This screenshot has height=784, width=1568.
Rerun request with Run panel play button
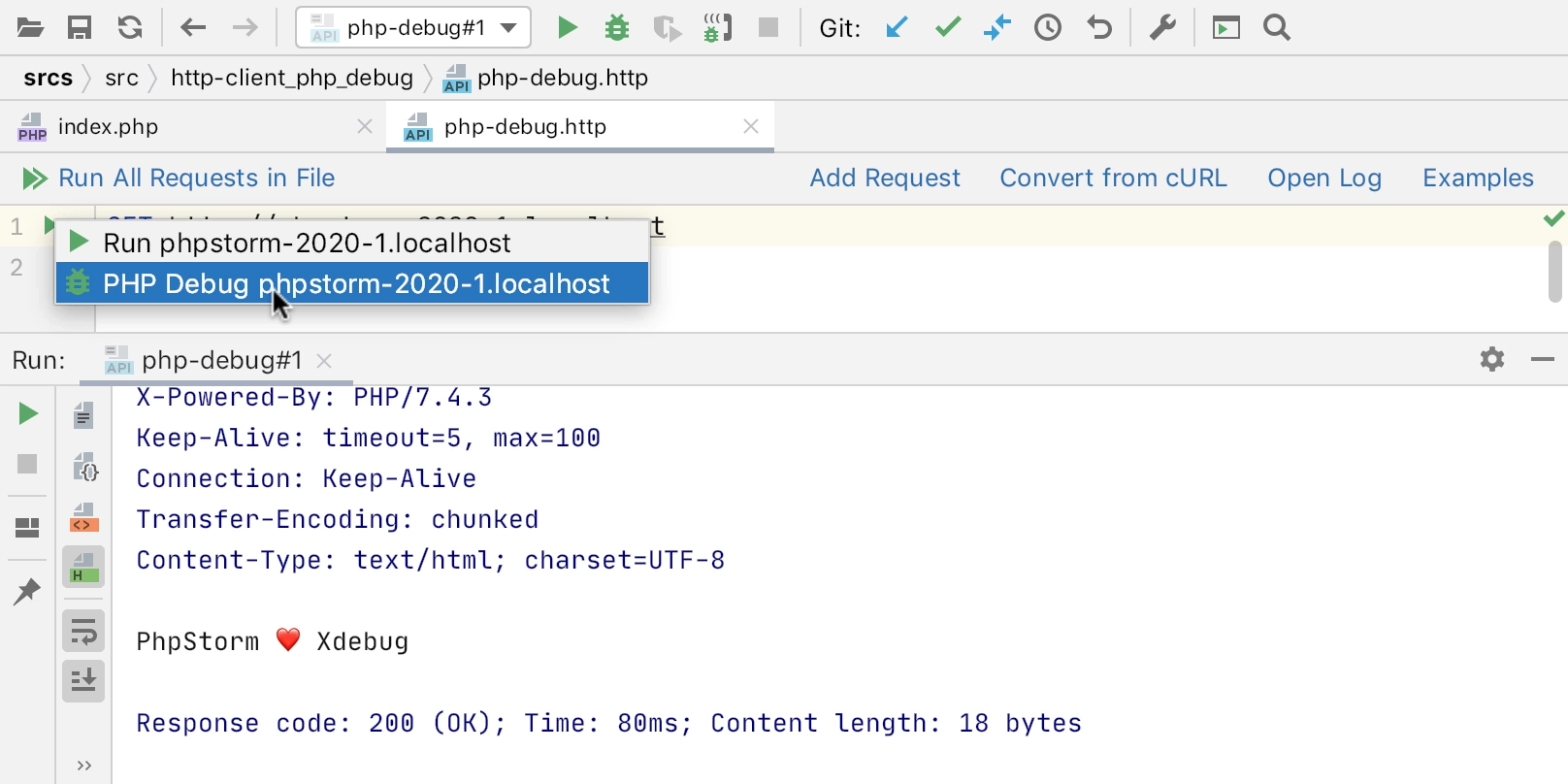(28, 414)
